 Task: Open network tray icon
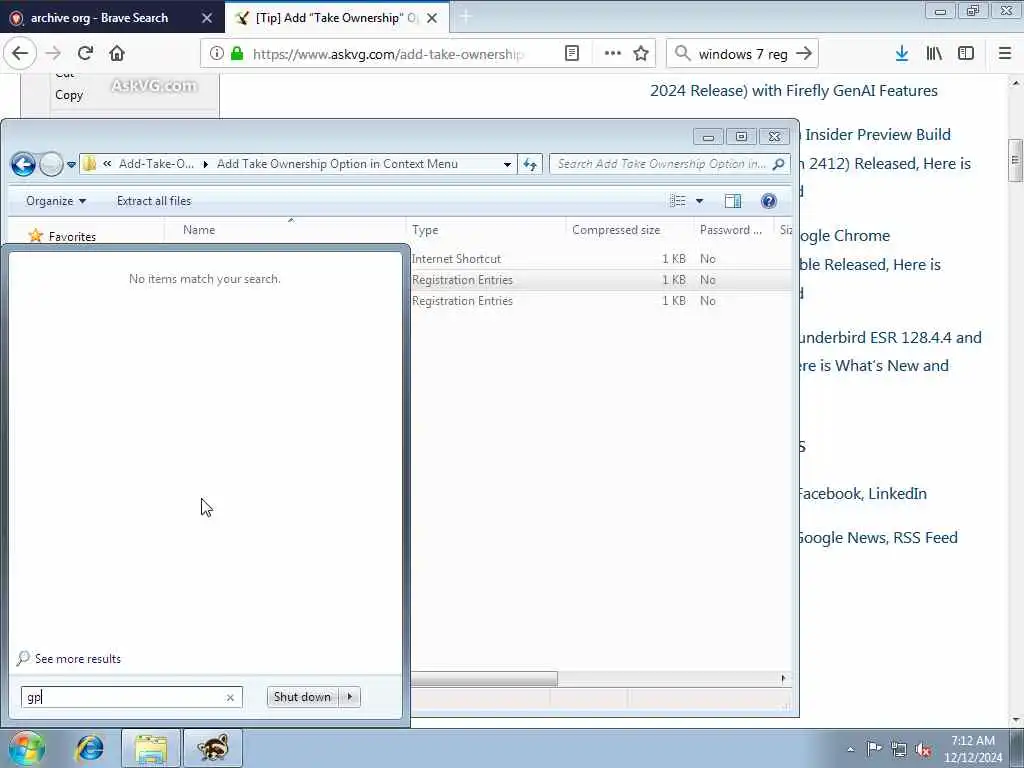pyautogui.click(x=899, y=749)
